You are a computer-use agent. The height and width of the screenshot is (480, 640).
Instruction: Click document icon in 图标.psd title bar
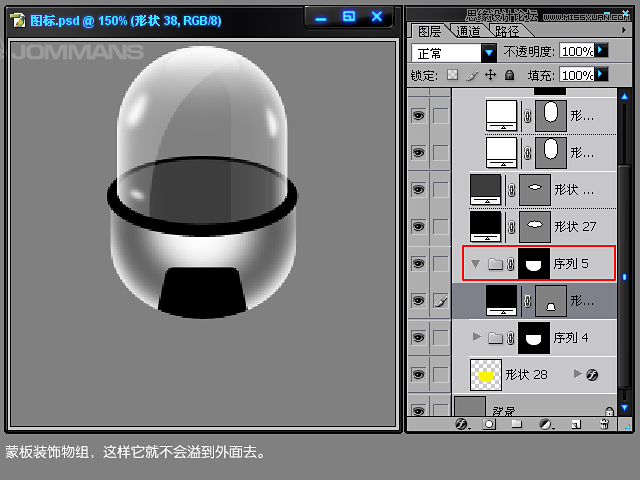pyautogui.click(x=18, y=20)
